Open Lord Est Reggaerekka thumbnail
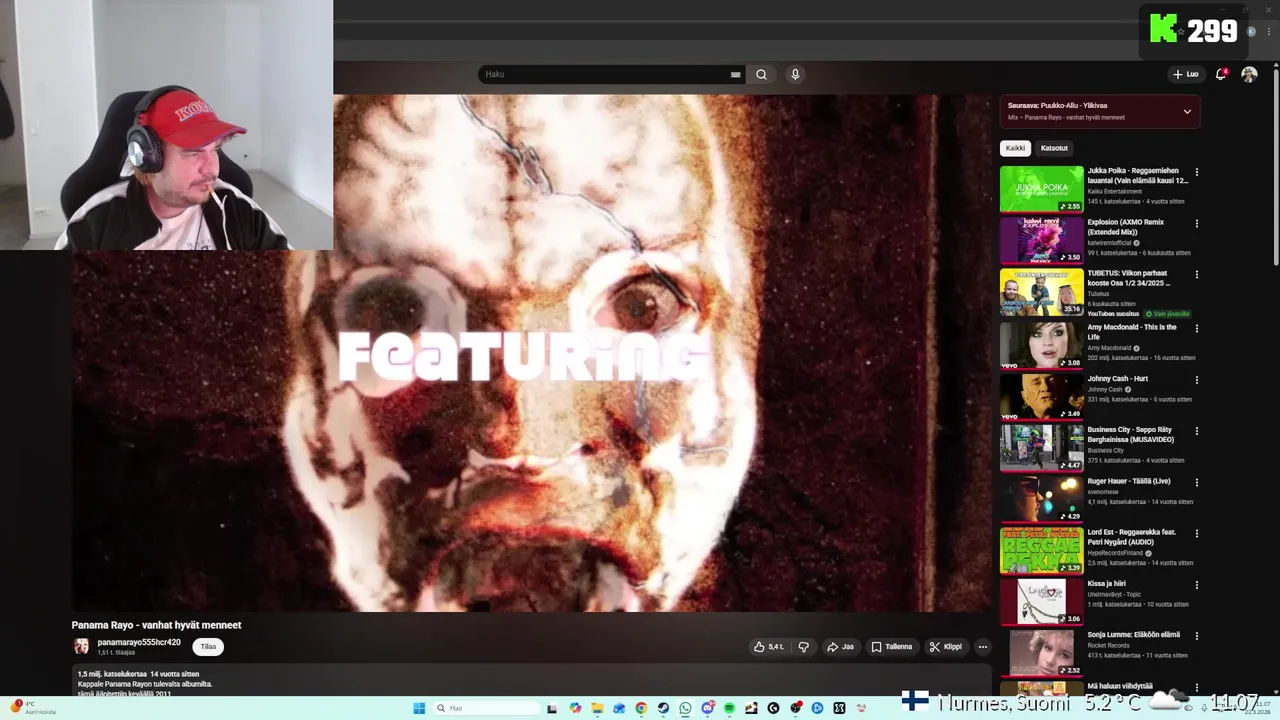The height and width of the screenshot is (720, 1280). click(1041, 550)
